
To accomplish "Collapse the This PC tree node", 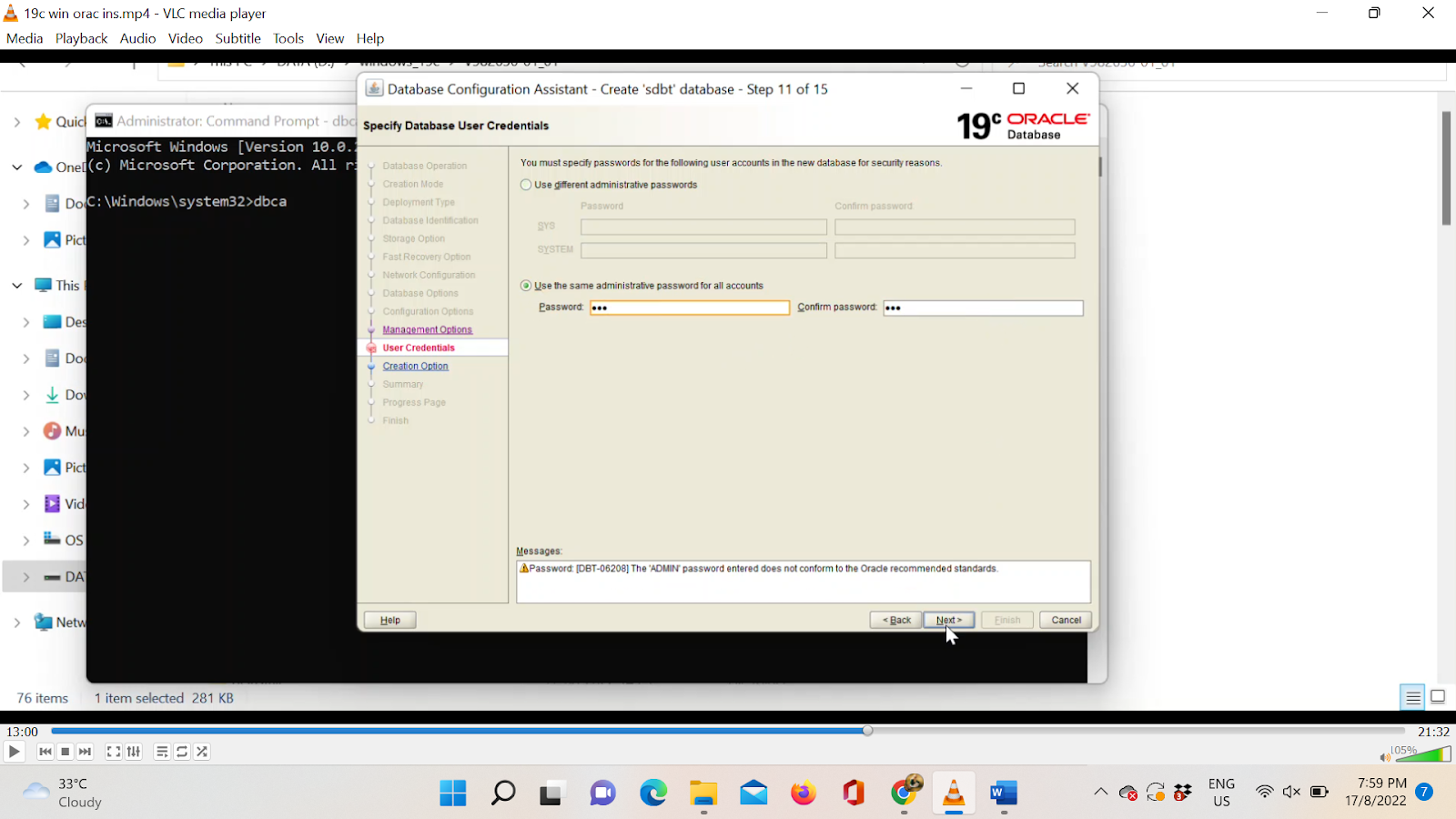I will point(16,285).
